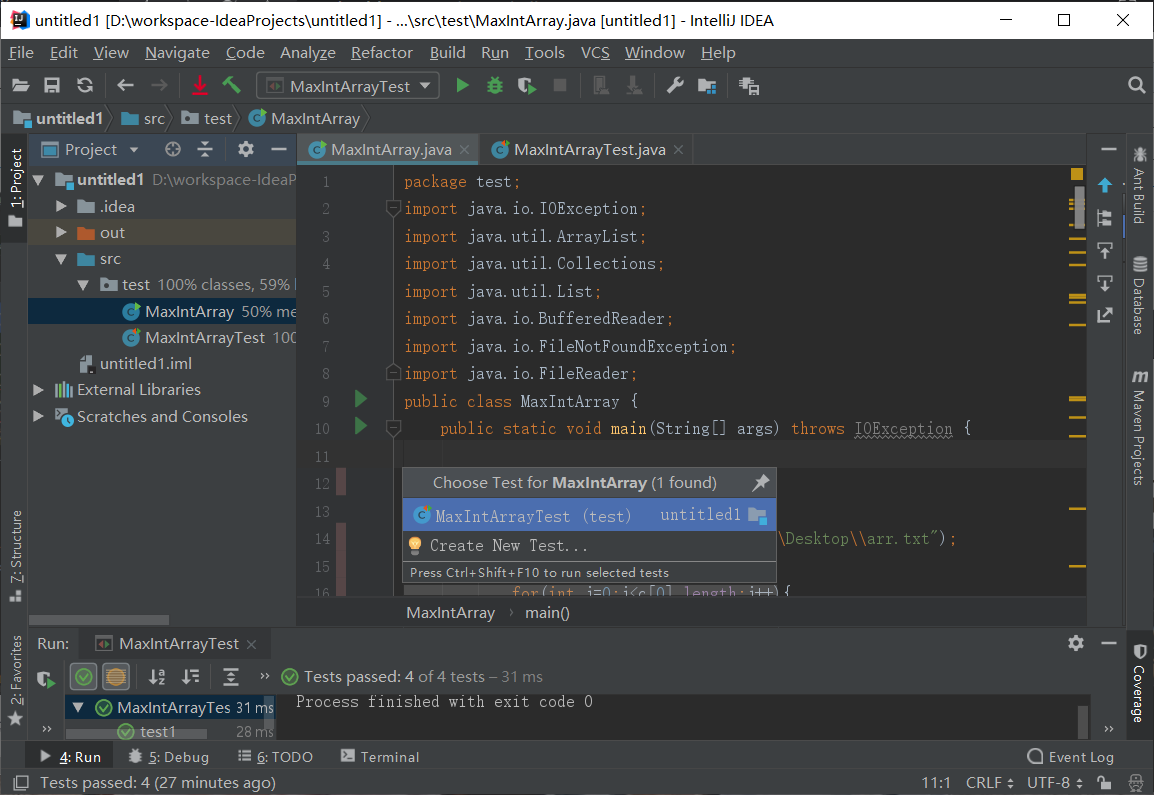Click Expand All icon in Run panel
Image resolution: width=1154 pixels, height=795 pixels.
(x=231, y=676)
